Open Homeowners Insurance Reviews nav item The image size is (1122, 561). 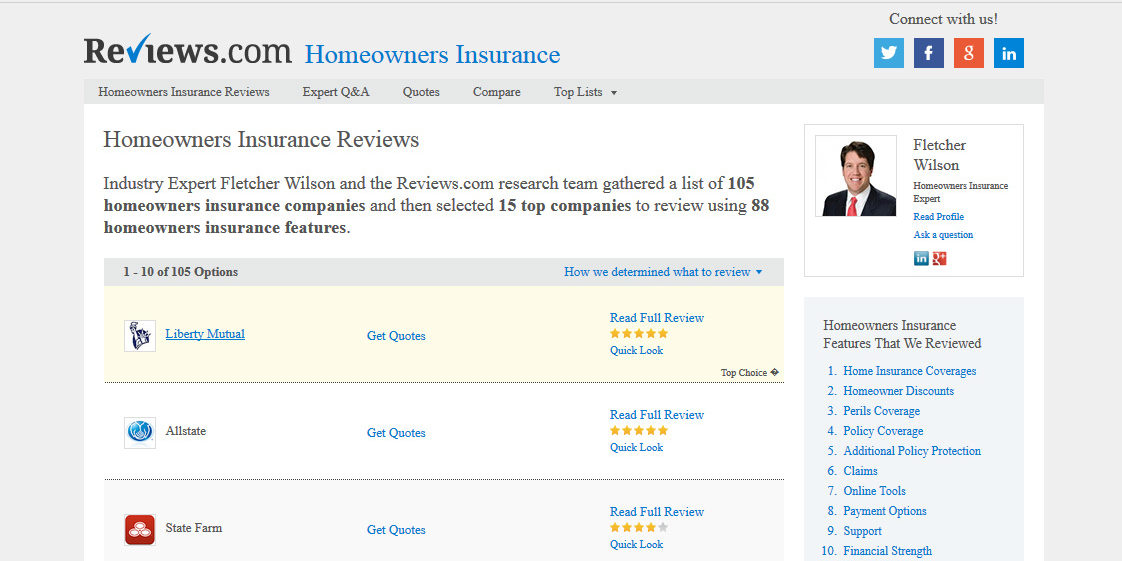184,92
